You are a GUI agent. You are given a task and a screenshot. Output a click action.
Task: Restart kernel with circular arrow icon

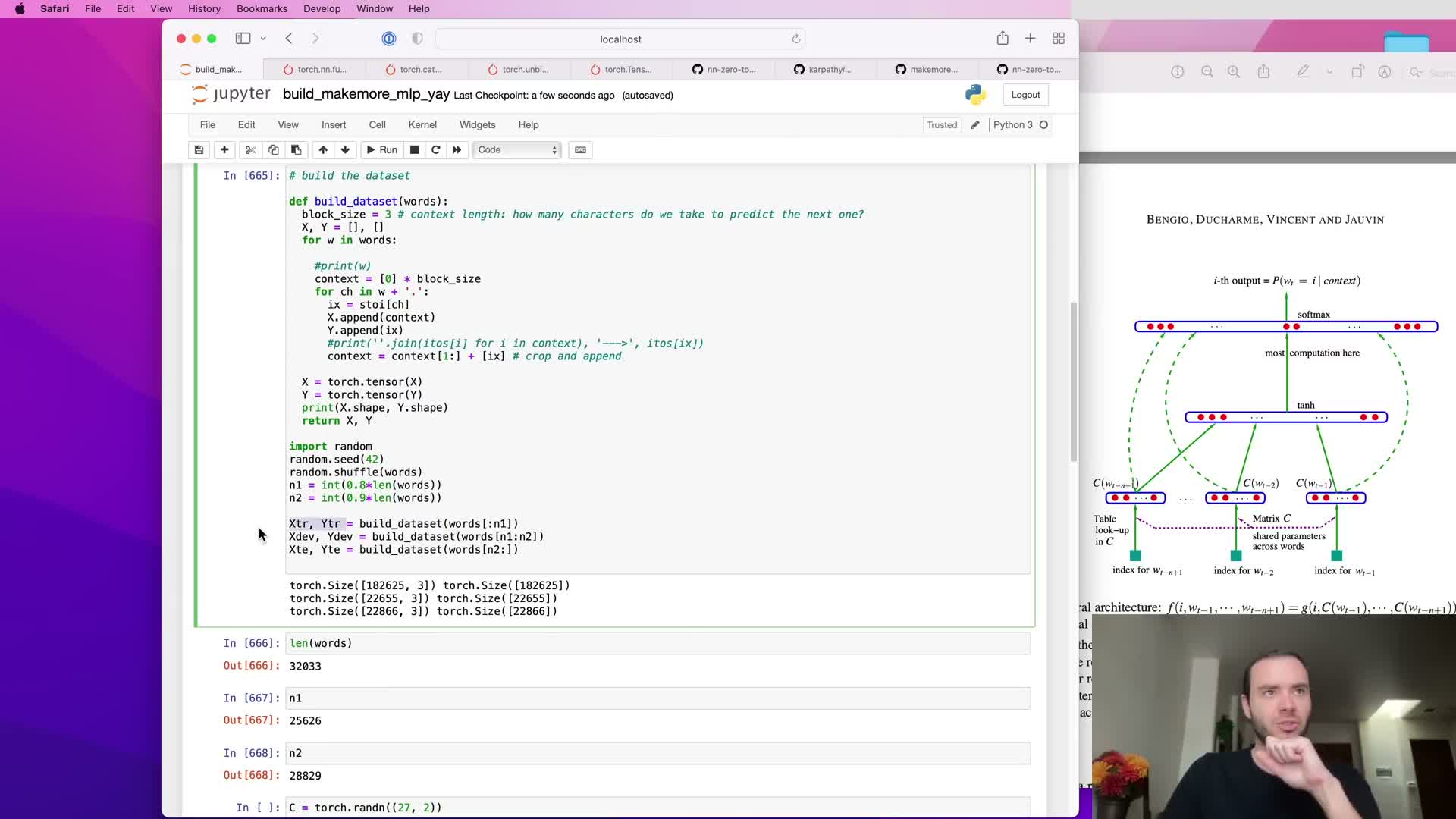click(436, 149)
